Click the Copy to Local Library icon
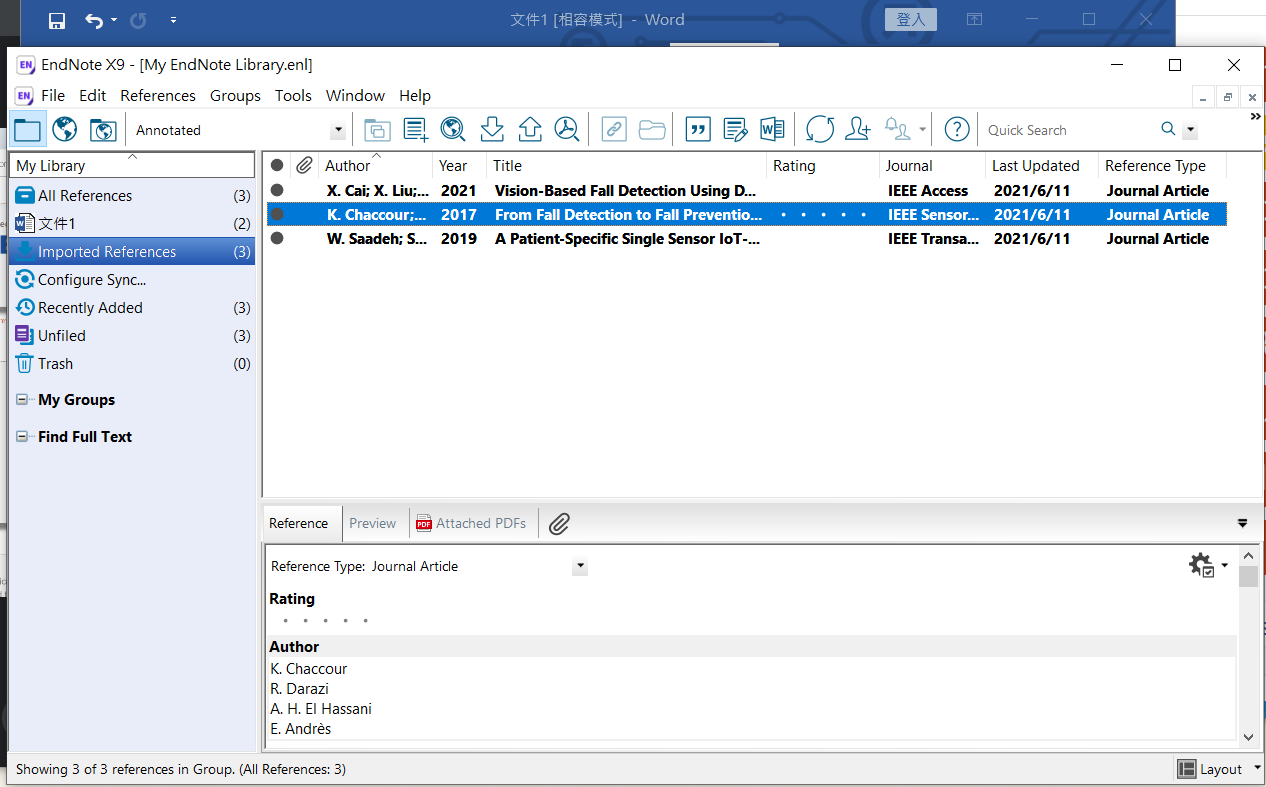Image resolution: width=1266 pixels, height=787 pixels. [x=377, y=129]
